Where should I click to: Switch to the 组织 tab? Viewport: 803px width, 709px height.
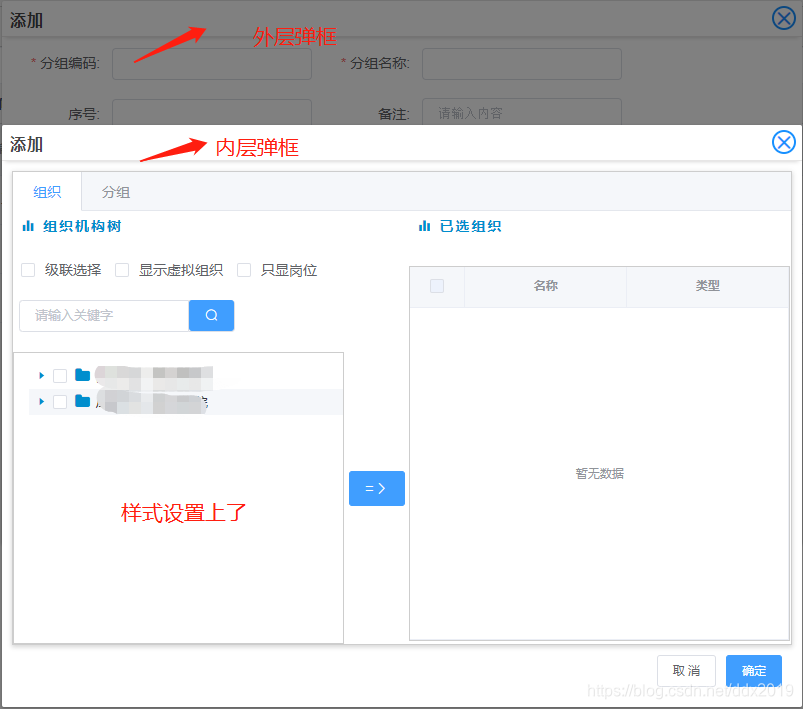click(46, 190)
